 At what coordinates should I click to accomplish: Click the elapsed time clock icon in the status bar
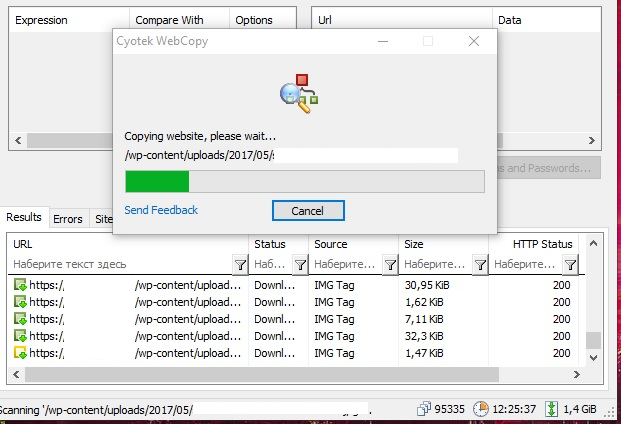[481, 409]
